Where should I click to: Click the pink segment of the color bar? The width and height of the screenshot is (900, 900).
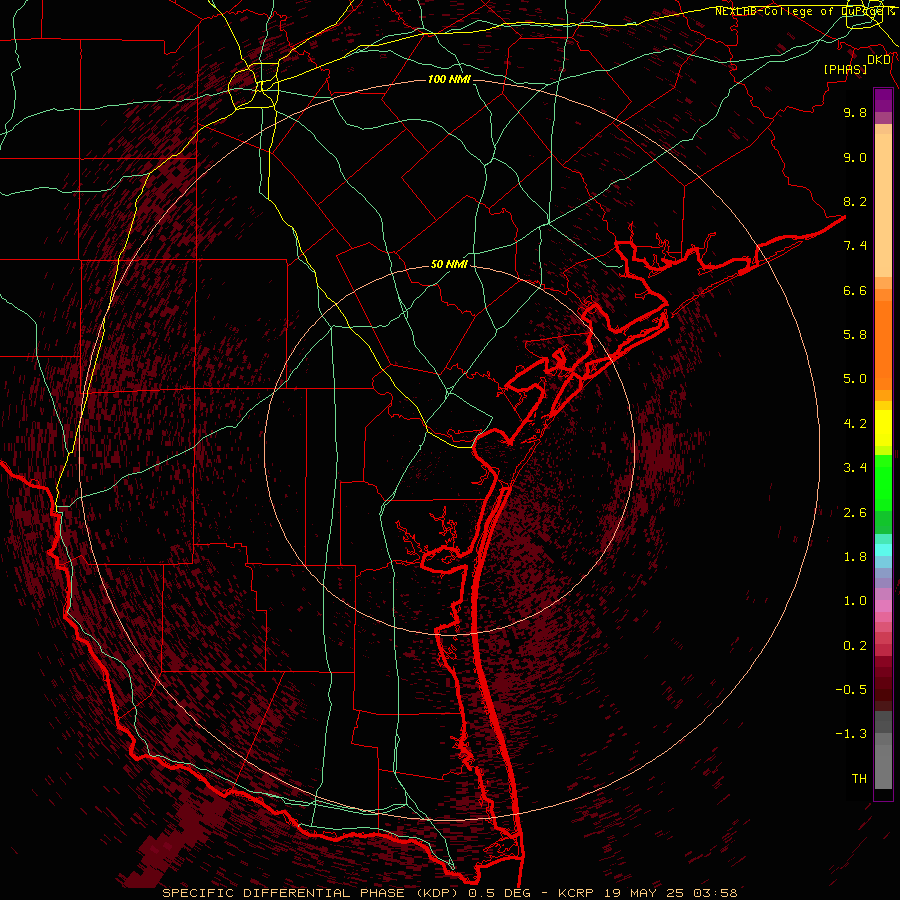883,606
